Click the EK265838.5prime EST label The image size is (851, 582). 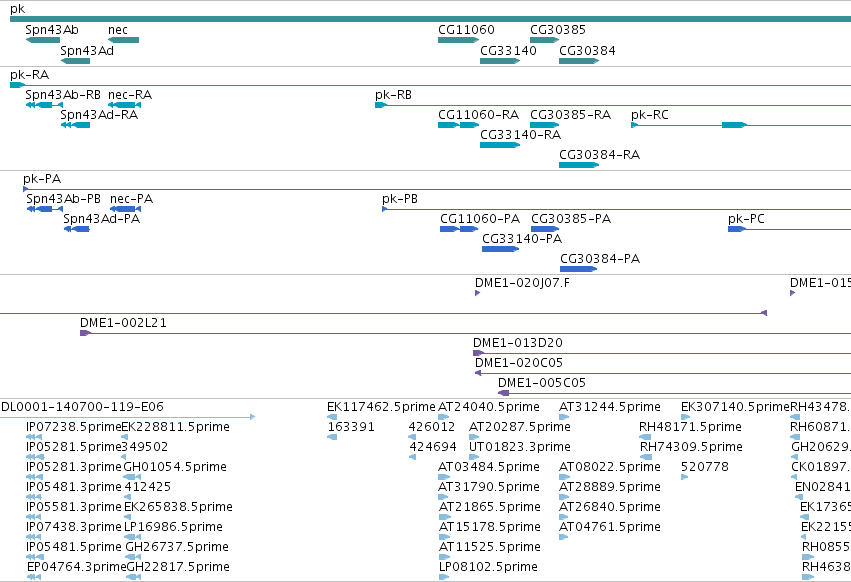(x=179, y=507)
